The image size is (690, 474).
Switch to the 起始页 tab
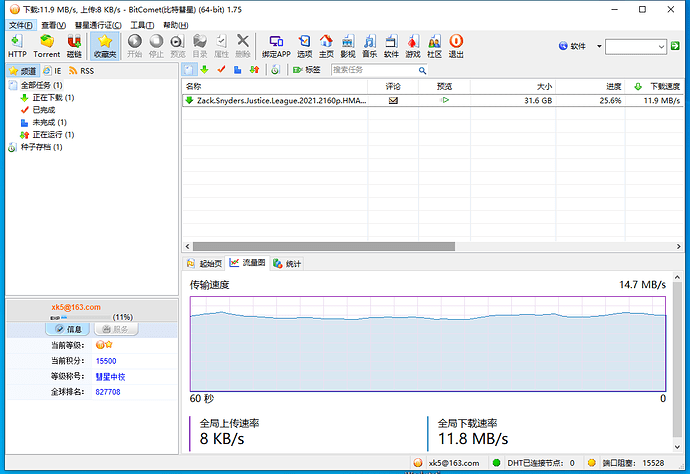[204, 264]
